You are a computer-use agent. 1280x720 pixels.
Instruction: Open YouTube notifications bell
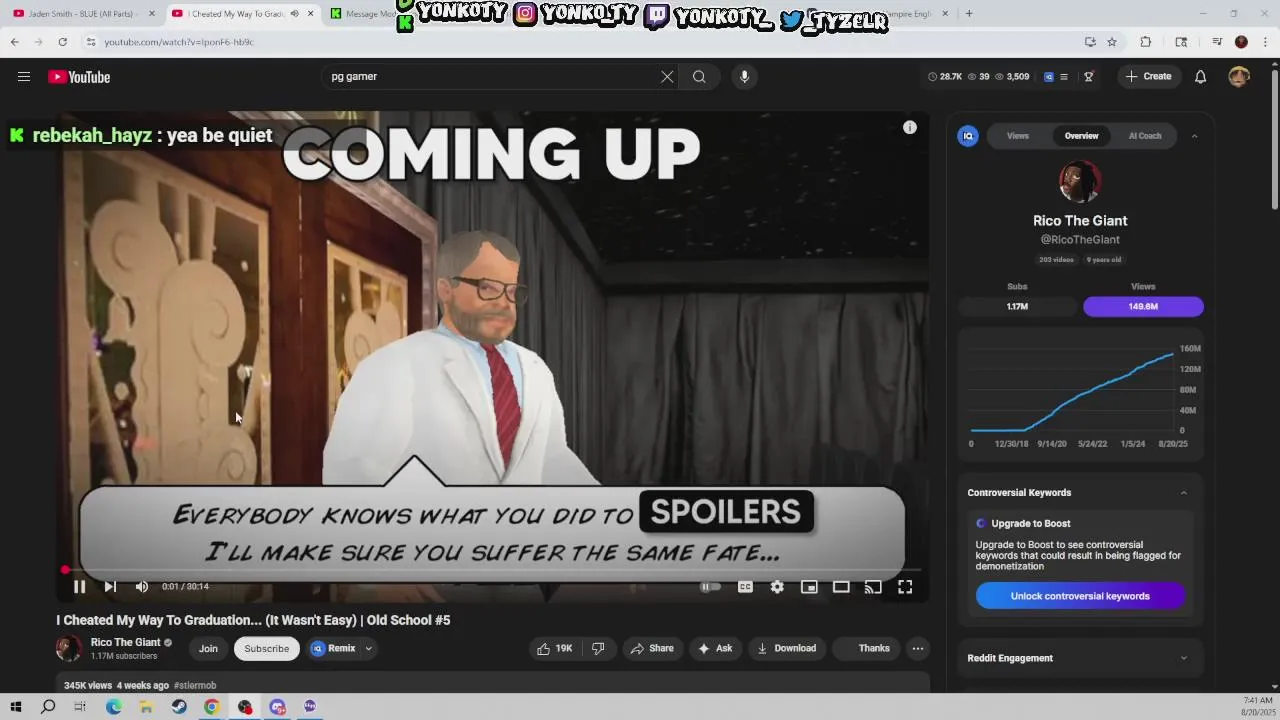pyautogui.click(x=1201, y=77)
